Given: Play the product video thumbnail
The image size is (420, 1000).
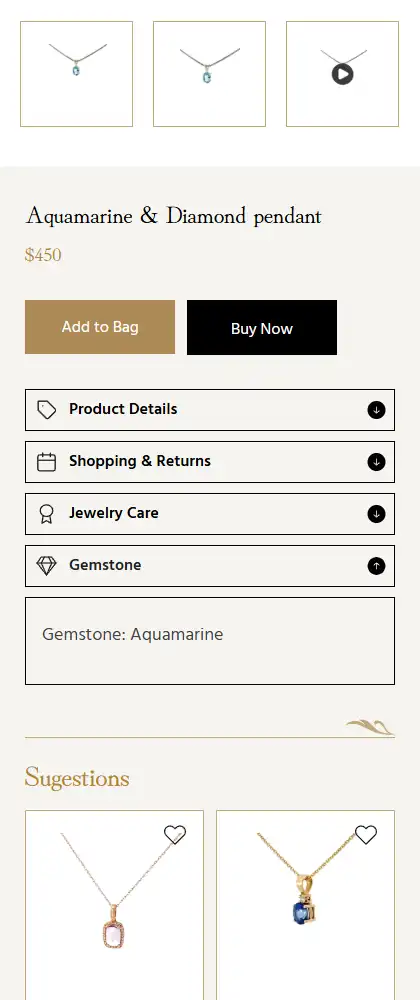Looking at the screenshot, I should pos(342,74).
